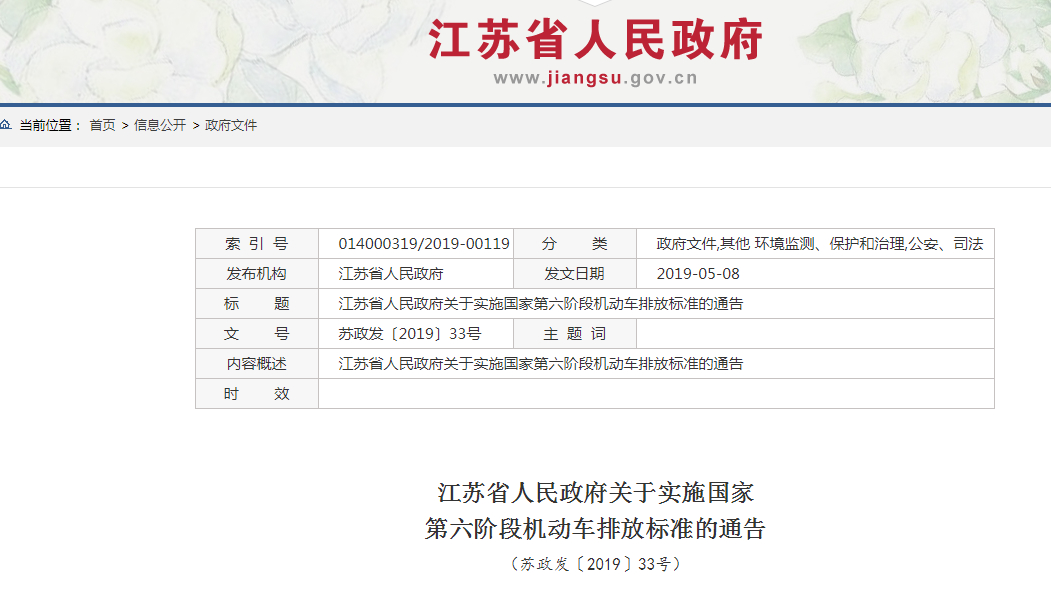Click the empty 时效 value cell
1051x597 pixels.
click(655, 394)
